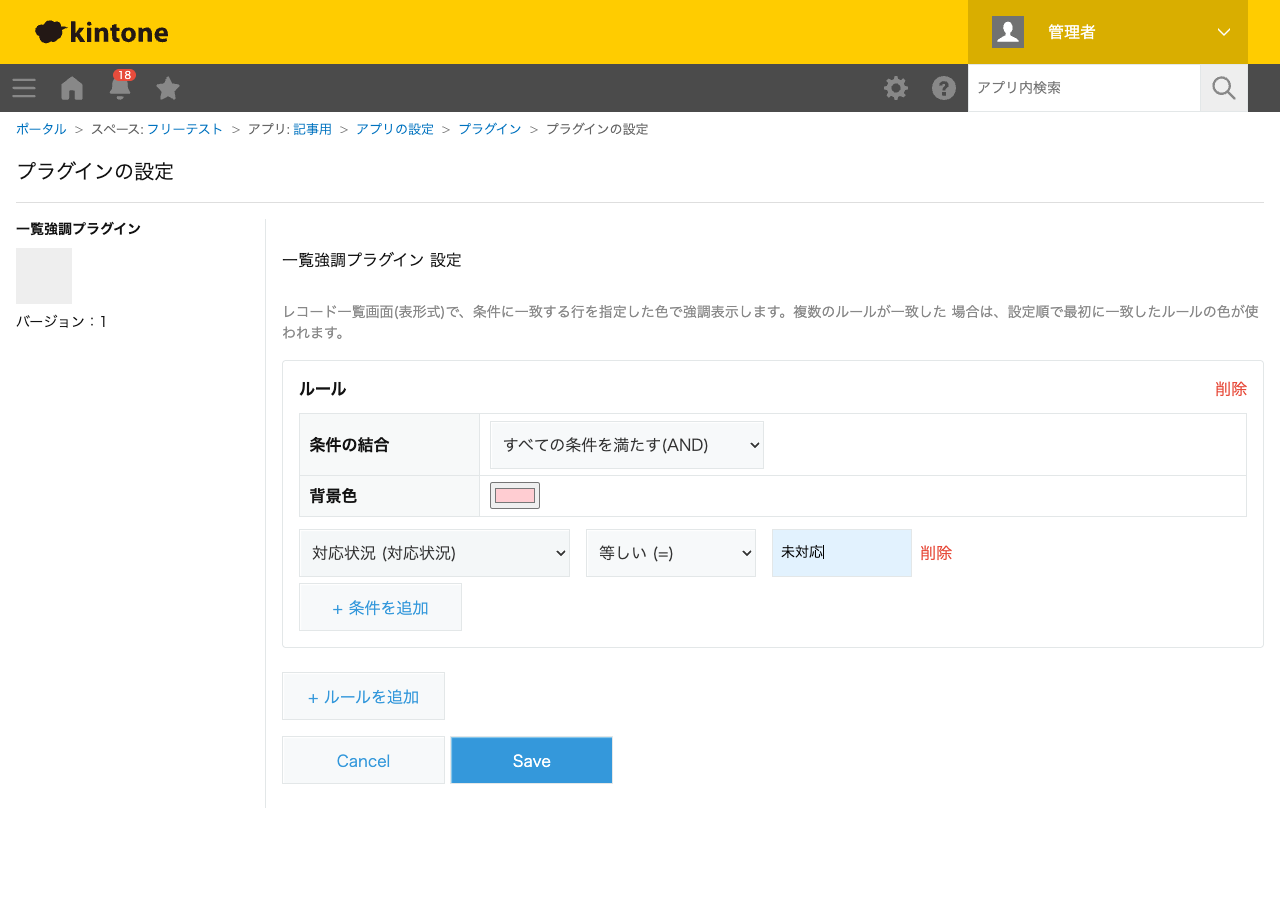Click the 背景色 label cell

[x=389, y=496]
